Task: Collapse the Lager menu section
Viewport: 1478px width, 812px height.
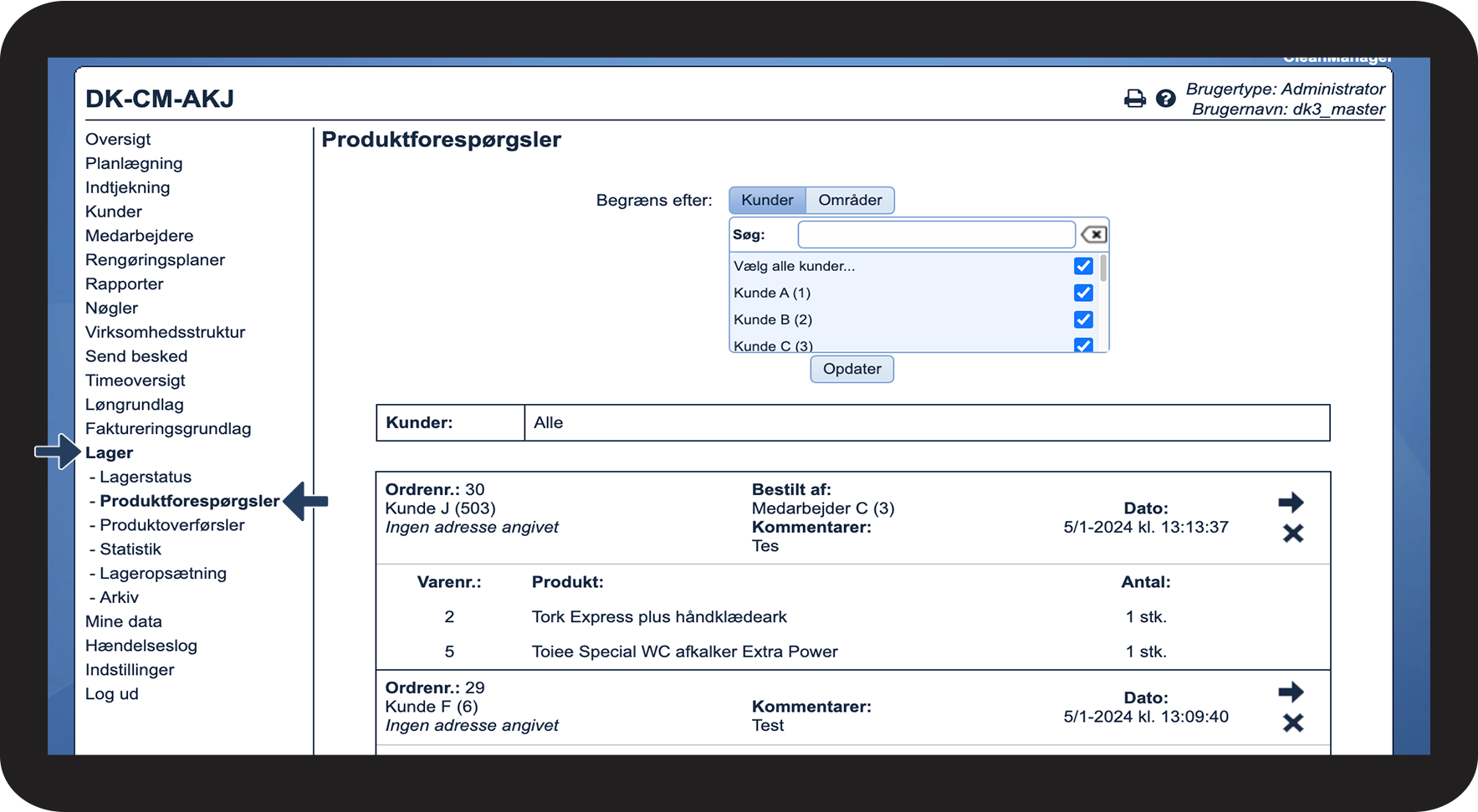Action: coord(109,453)
